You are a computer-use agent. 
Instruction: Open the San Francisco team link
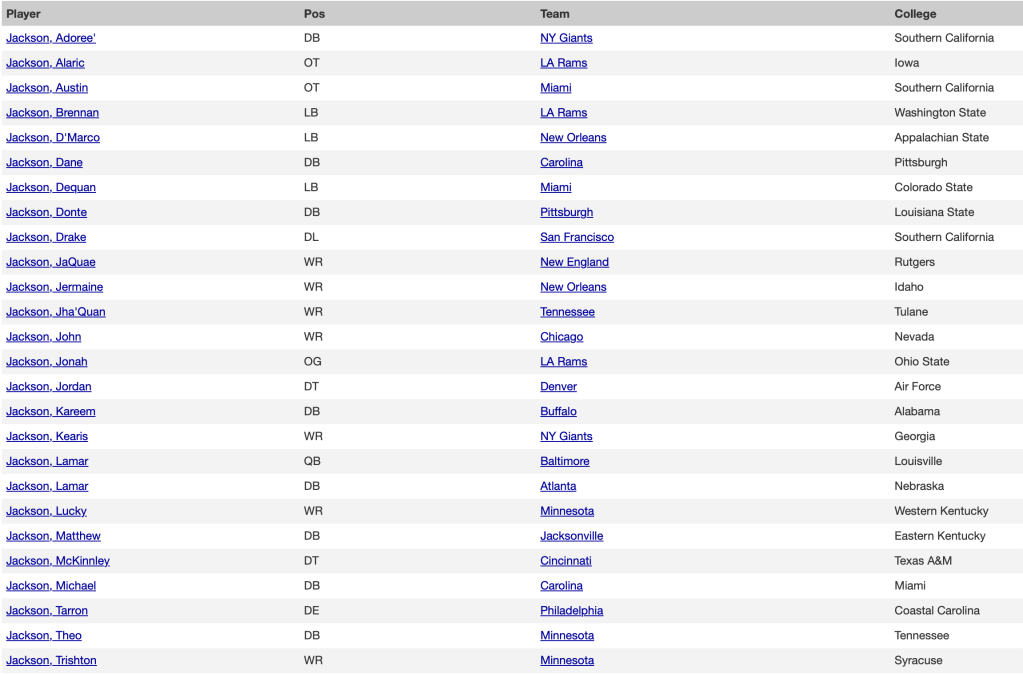577,237
